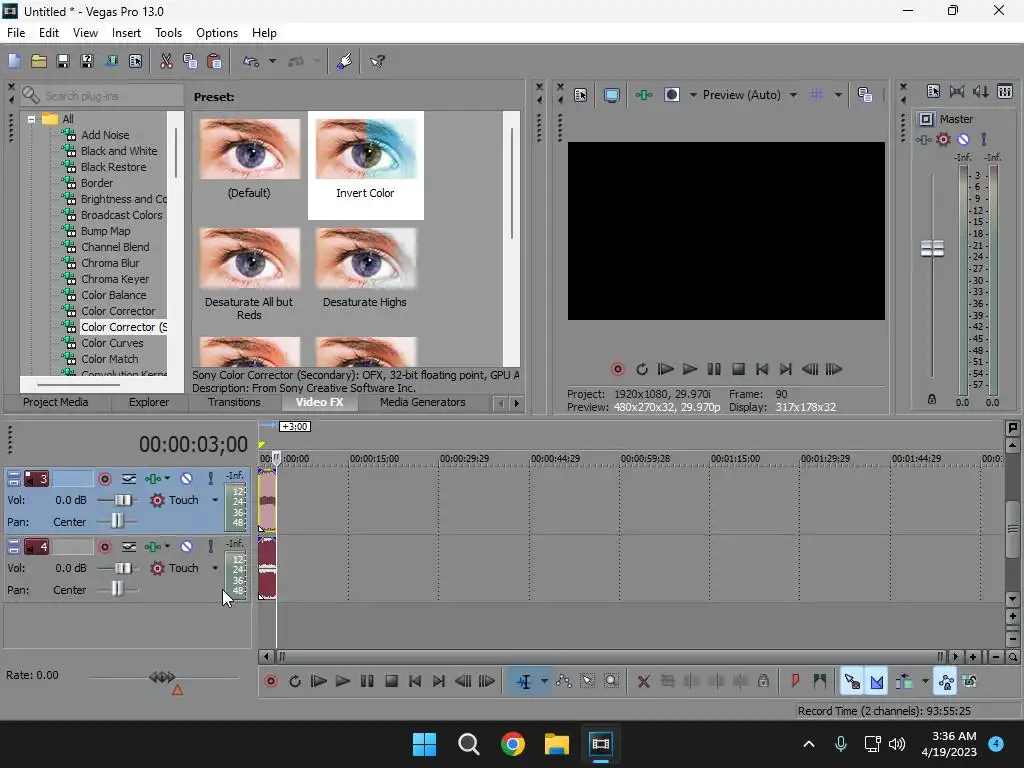Save the project using the floppy disk icon
This screenshot has width=1024, height=768.
(63, 61)
